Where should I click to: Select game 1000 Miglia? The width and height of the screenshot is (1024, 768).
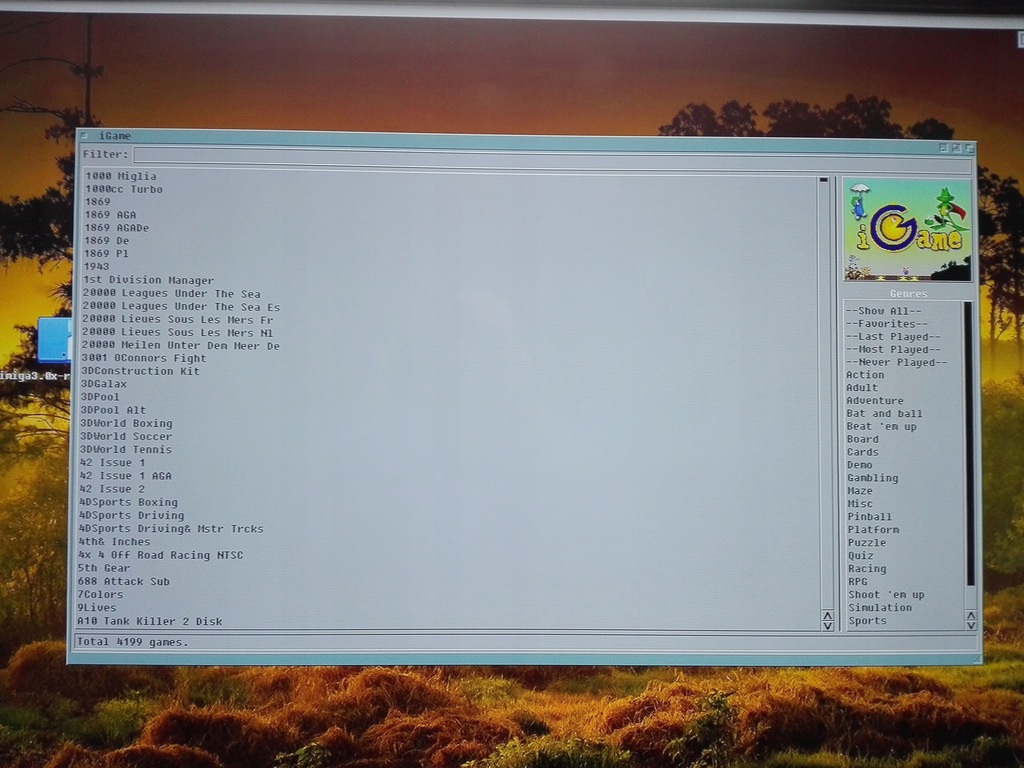[121, 176]
